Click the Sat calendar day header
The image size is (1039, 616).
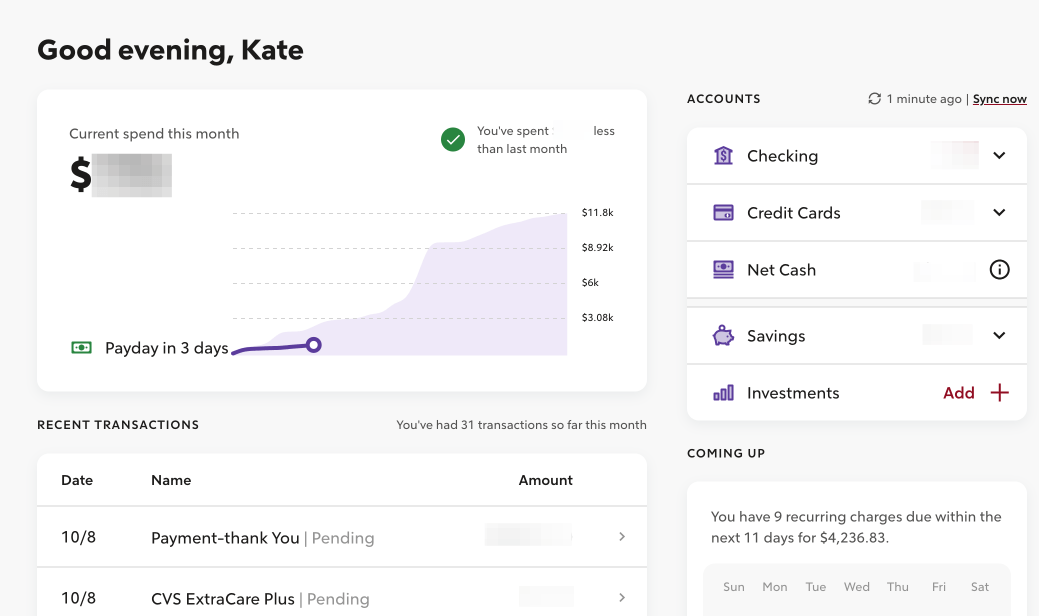coord(980,587)
